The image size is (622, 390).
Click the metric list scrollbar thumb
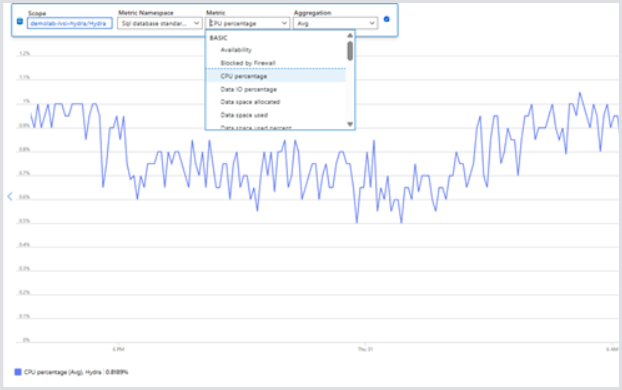[350, 51]
